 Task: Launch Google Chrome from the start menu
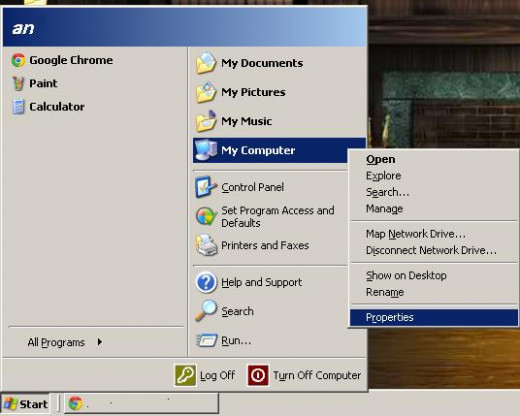62,60
